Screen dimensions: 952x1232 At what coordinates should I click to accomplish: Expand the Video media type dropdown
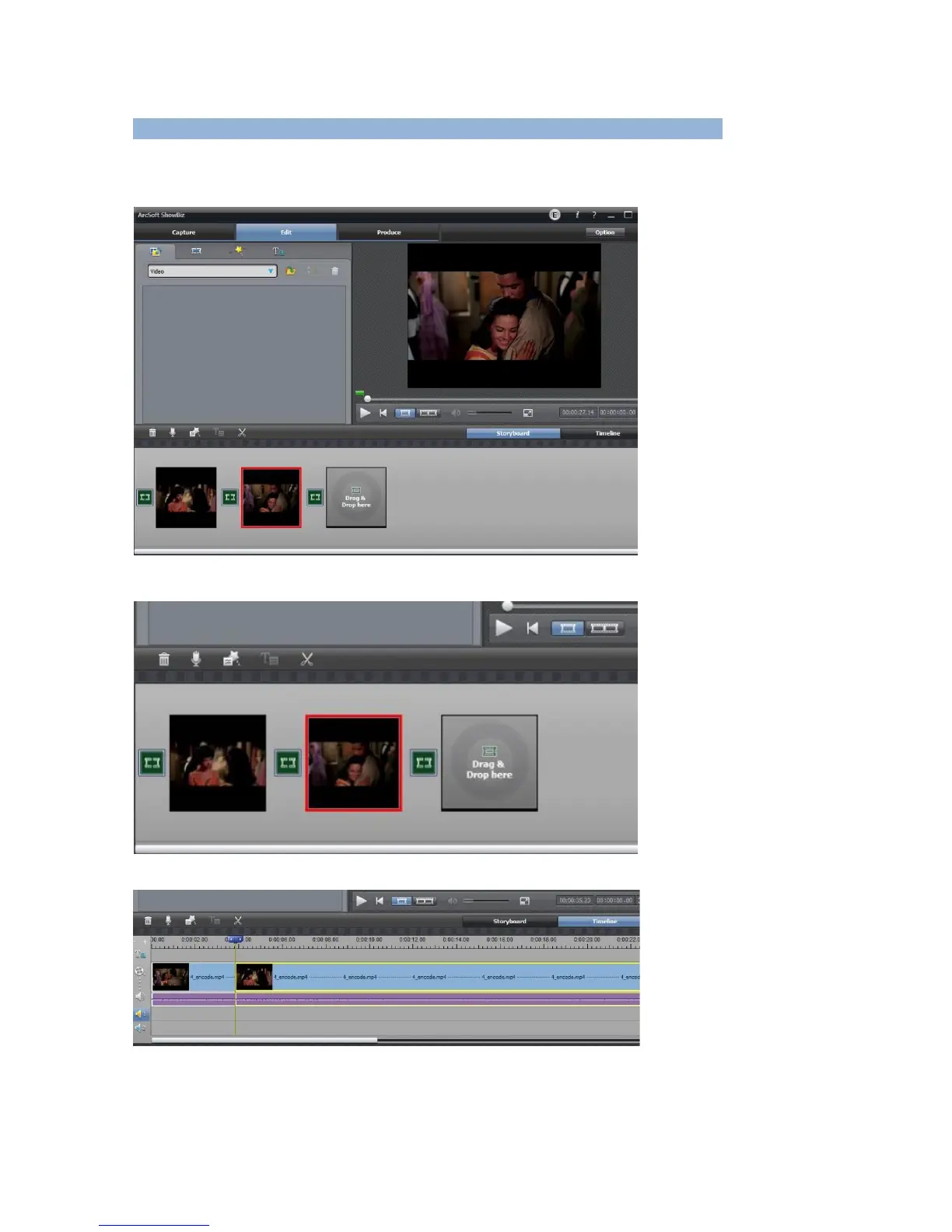(212, 271)
